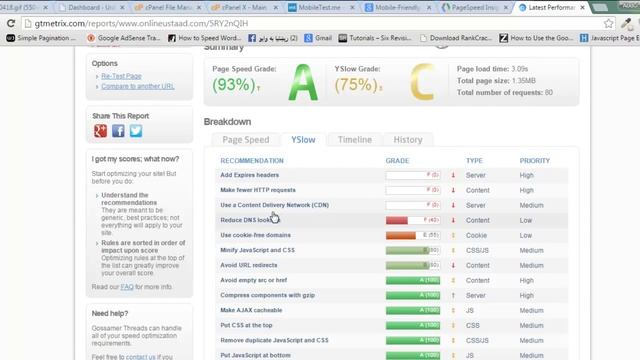
Task: Open How to Speed WordPress bookmark
Action: click(204, 38)
